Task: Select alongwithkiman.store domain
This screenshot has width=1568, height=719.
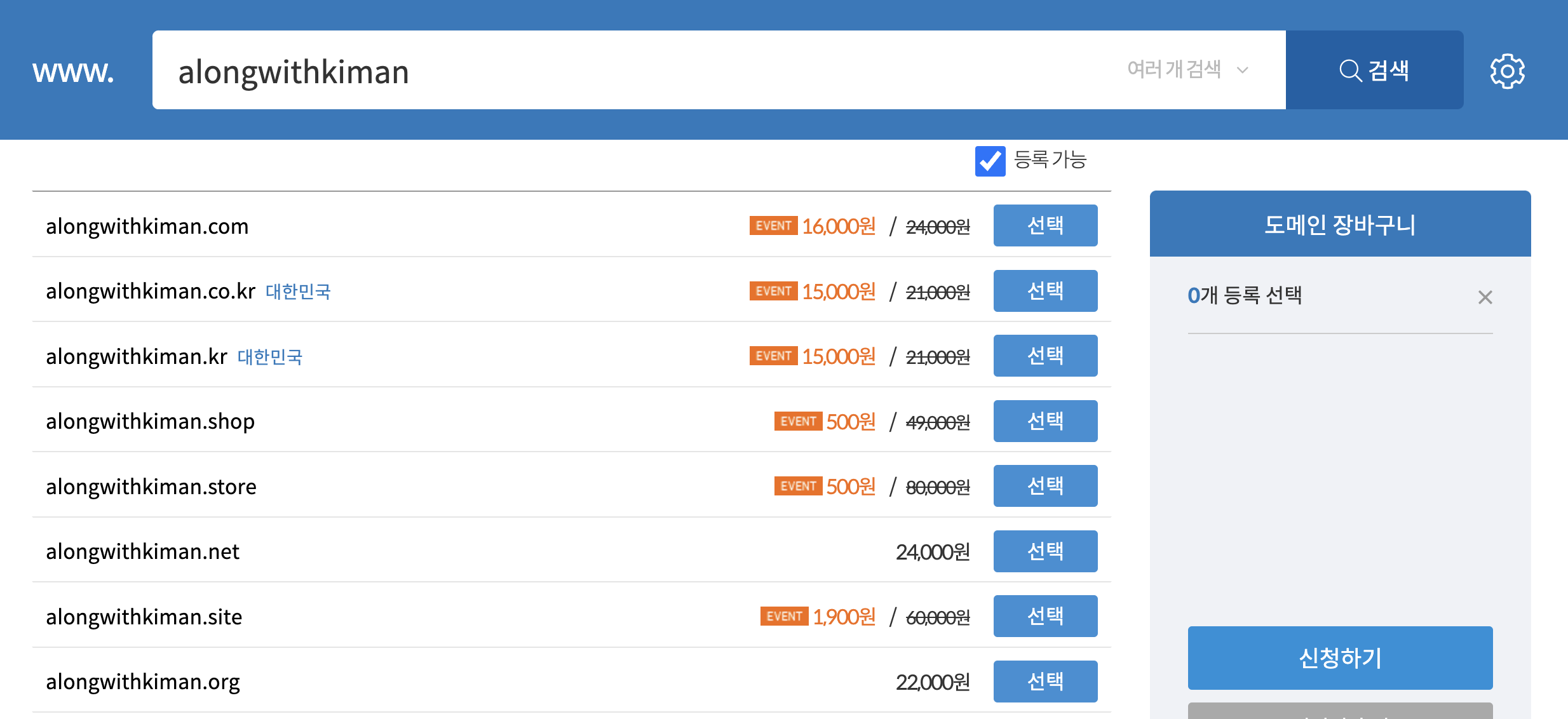Action: coord(1045,486)
